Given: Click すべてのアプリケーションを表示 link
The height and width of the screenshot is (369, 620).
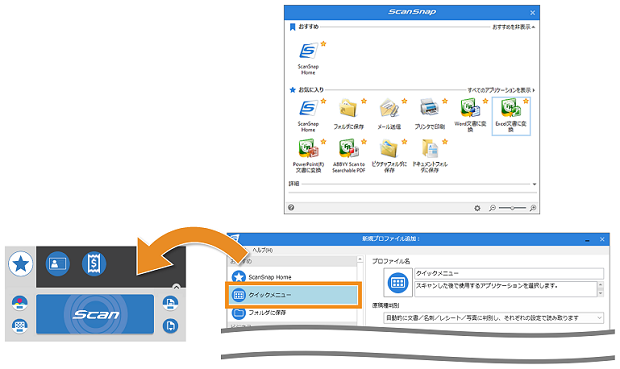Looking at the screenshot, I should 501,90.
